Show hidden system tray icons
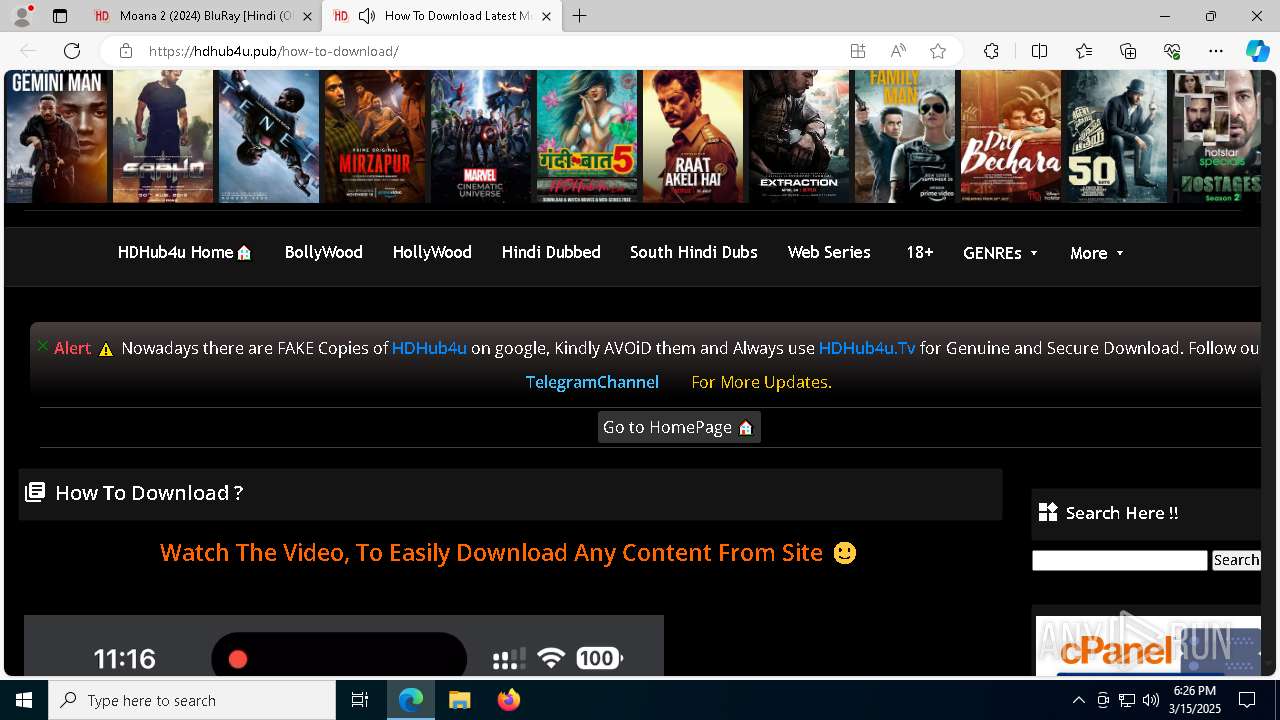 1078,700
